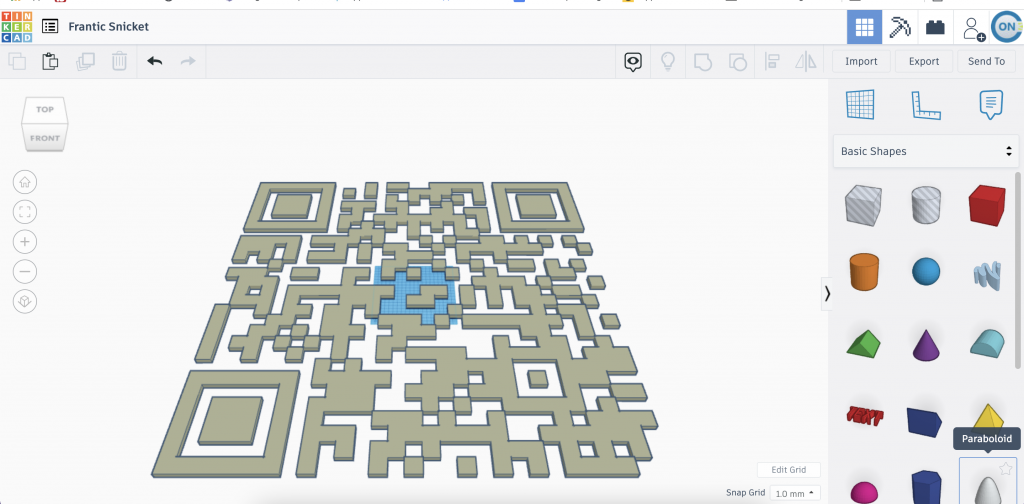Screen dimensions: 1024x504
Task: Select the red Text shape
Action: coord(865,415)
